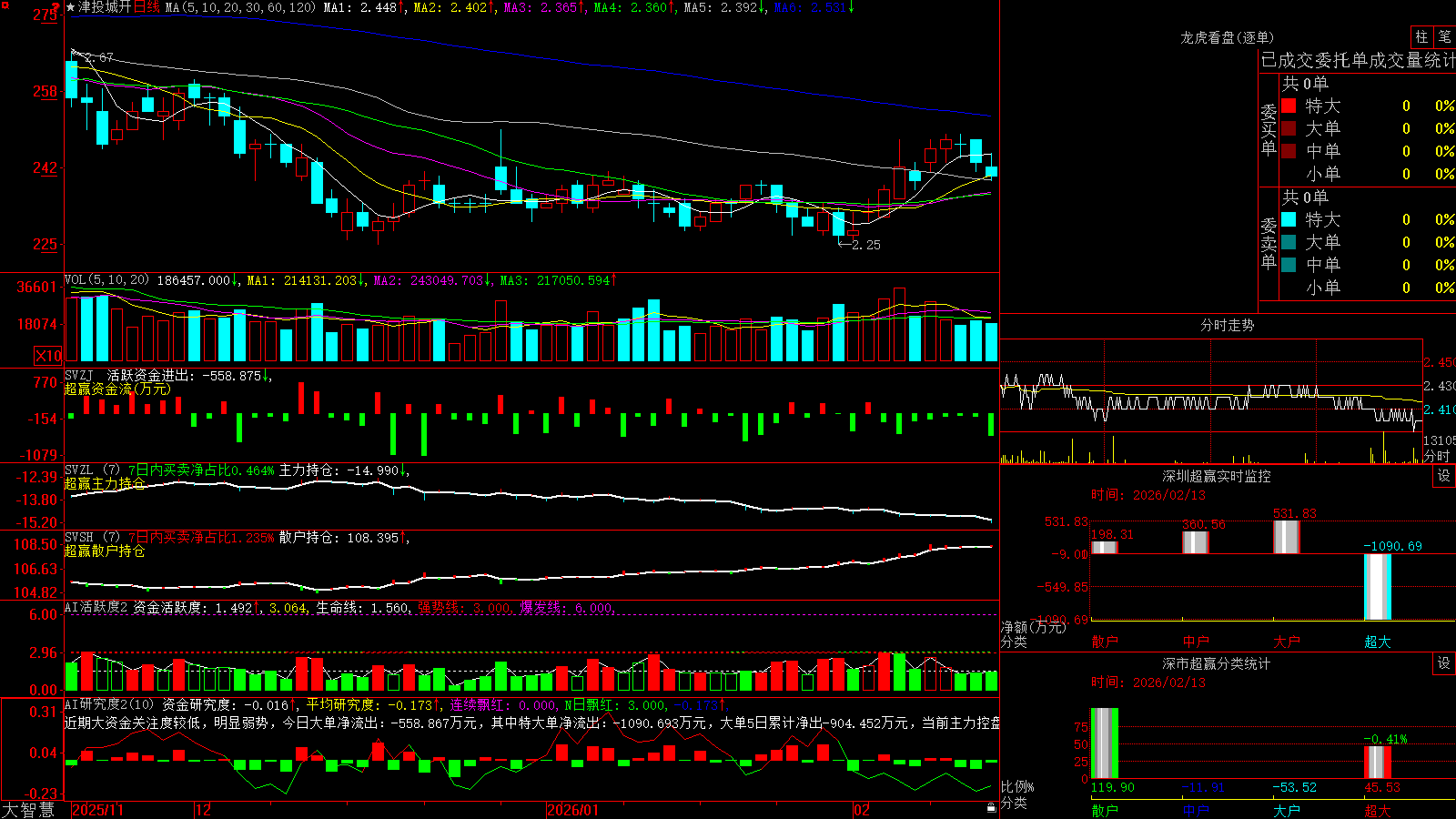
Task: Change the 日线 period label
Action: 147,7
